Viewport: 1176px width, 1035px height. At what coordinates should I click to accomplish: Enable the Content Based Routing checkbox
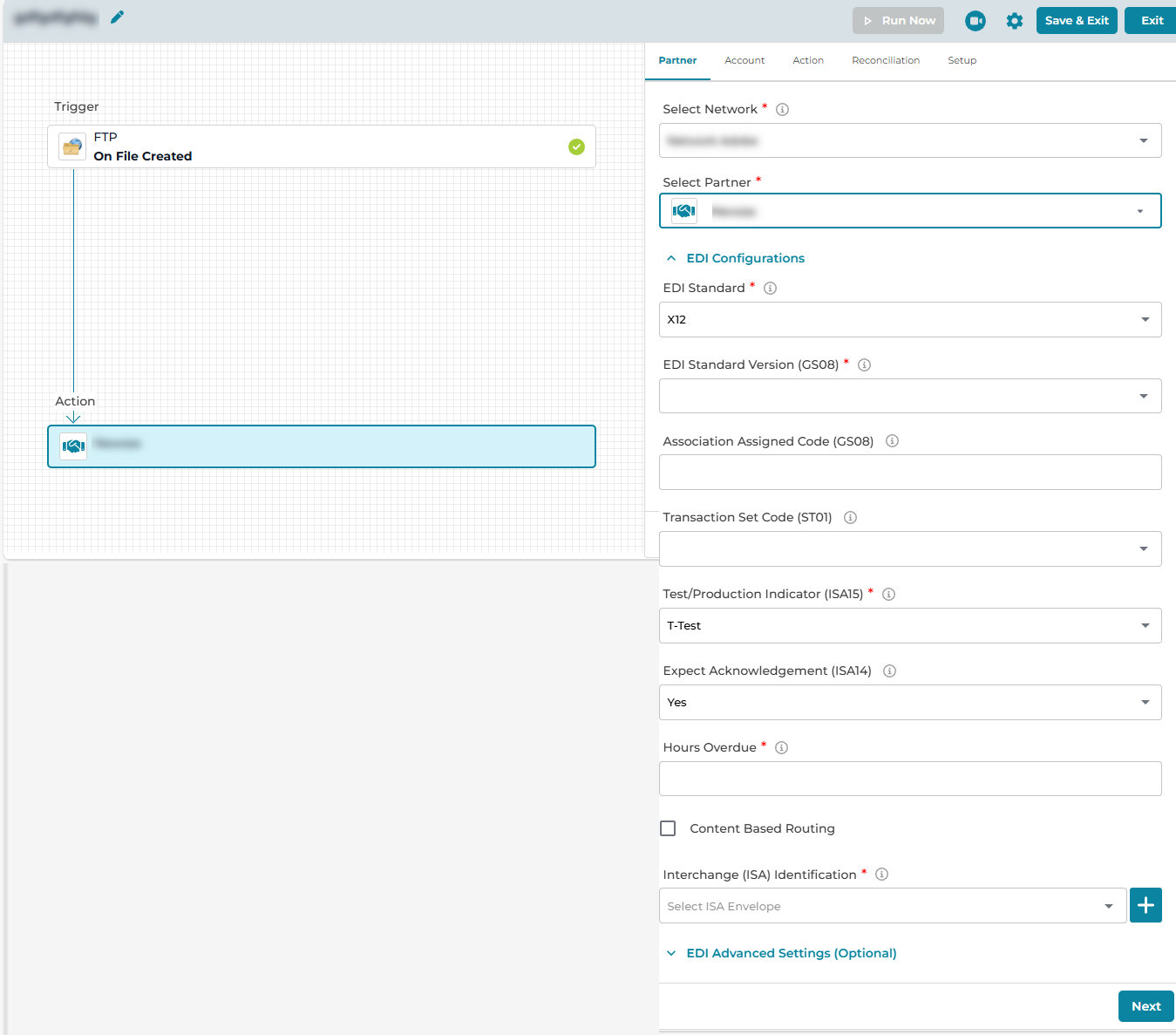668,828
